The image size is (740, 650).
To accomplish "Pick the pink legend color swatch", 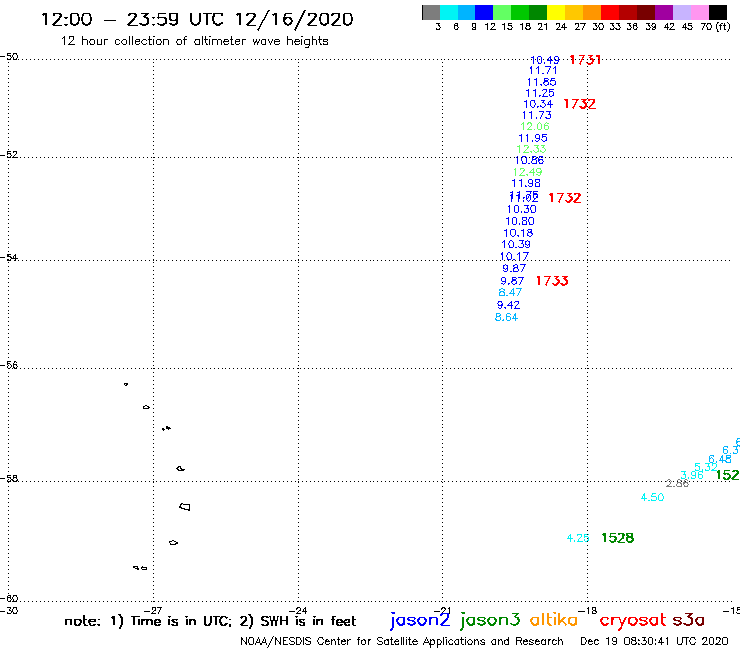I will (699, 12).
